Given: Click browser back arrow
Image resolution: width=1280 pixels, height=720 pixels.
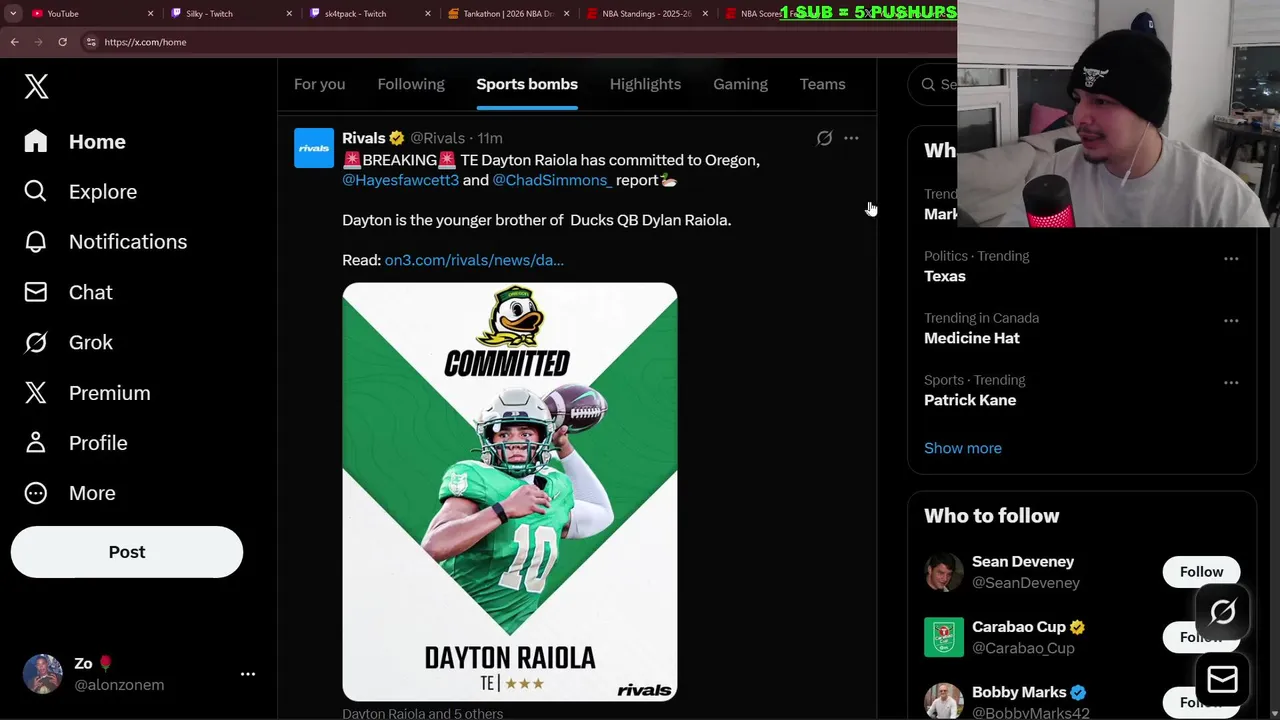Looking at the screenshot, I should click(x=14, y=42).
